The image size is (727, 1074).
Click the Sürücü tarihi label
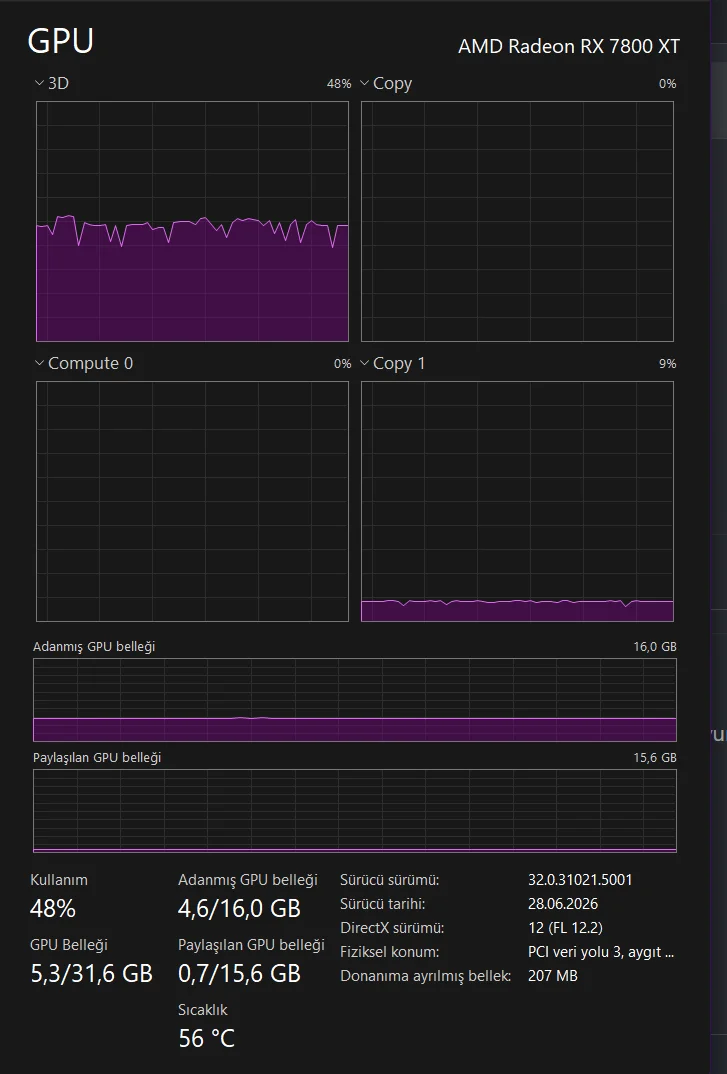382,904
